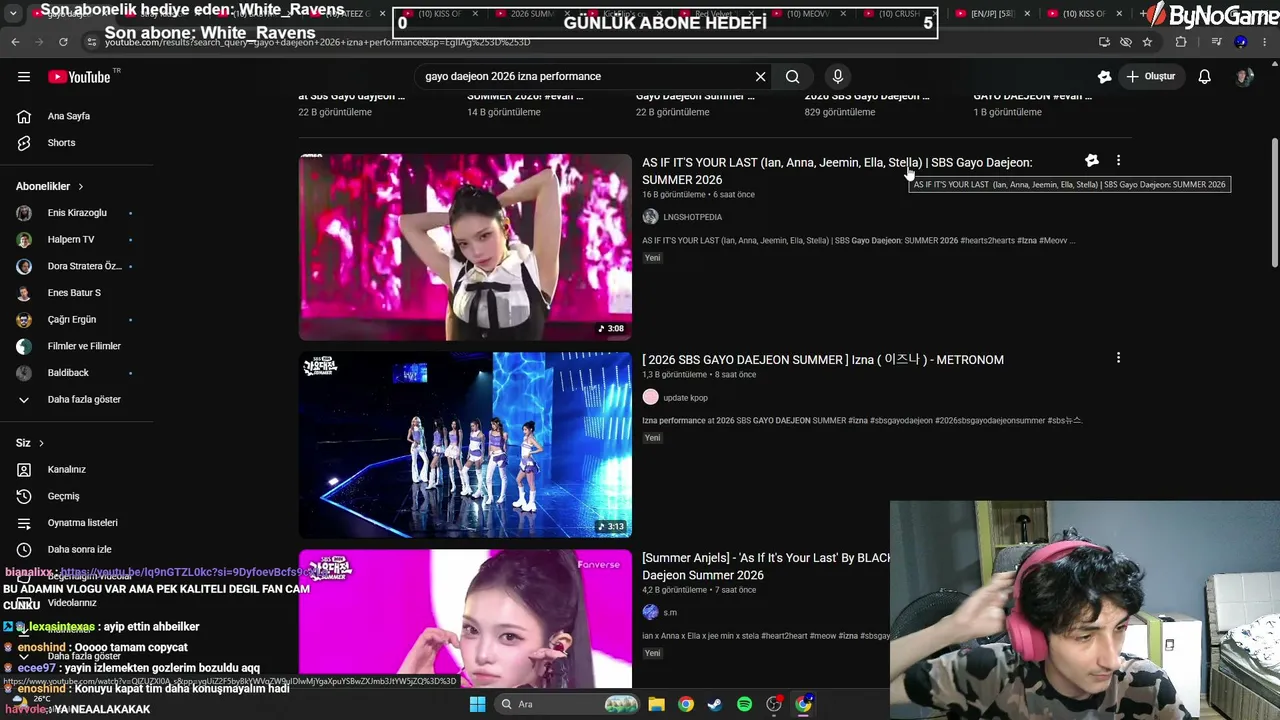The image size is (1280, 720).
Task: Open the YouTube notifications bell
Action: click(1205, 76)
